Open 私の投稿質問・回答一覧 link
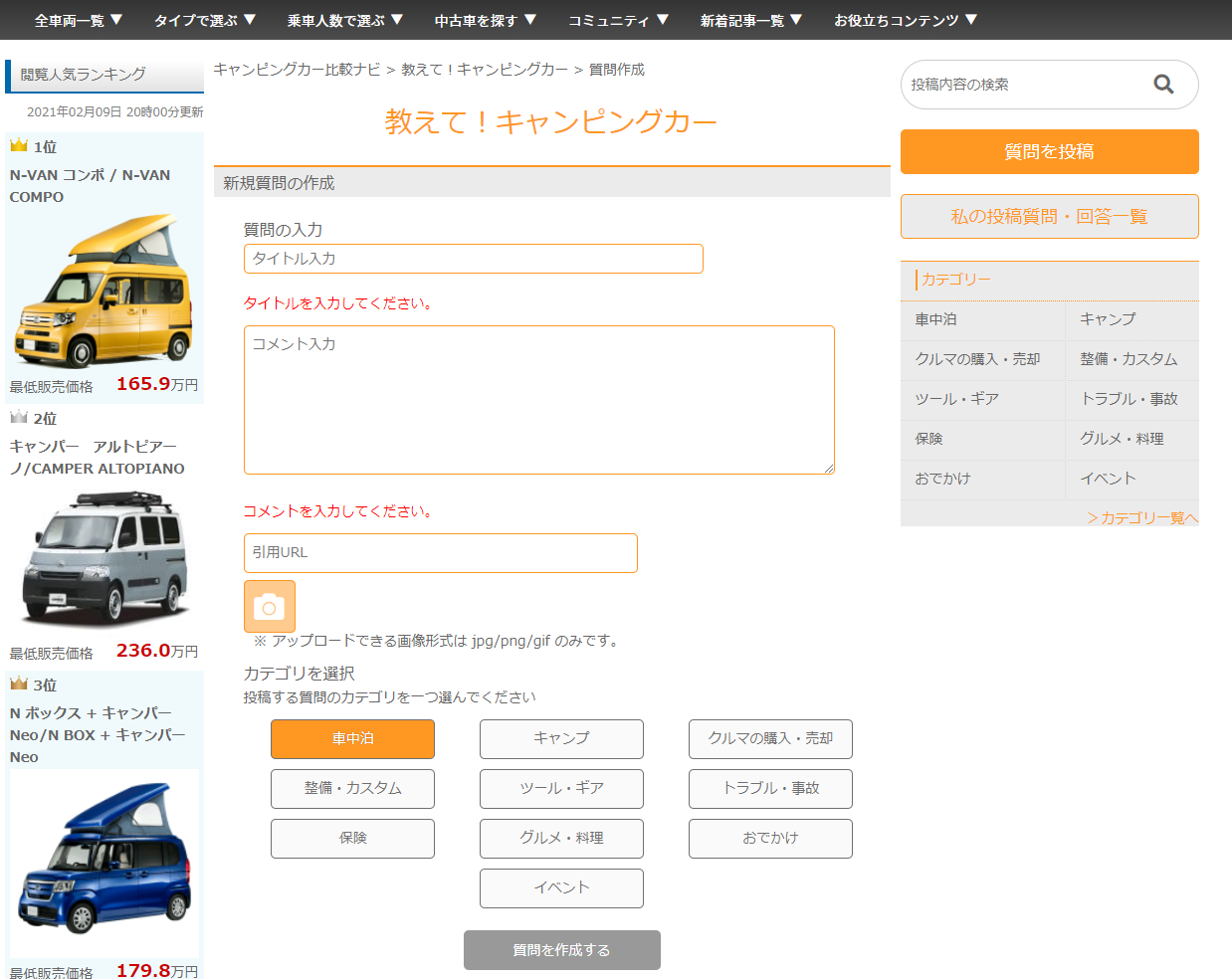This screenshot has width=1232, height=979. click(x=1049, y=217)
